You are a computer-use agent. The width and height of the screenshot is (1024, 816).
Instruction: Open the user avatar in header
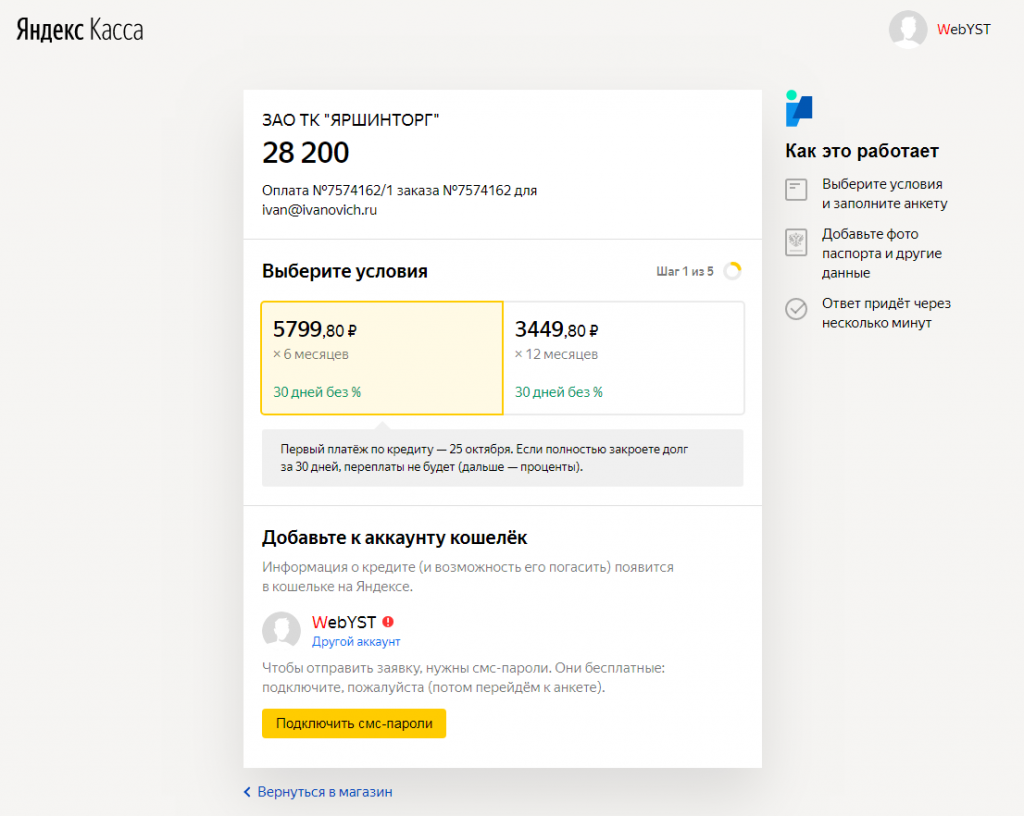[907, 30]
